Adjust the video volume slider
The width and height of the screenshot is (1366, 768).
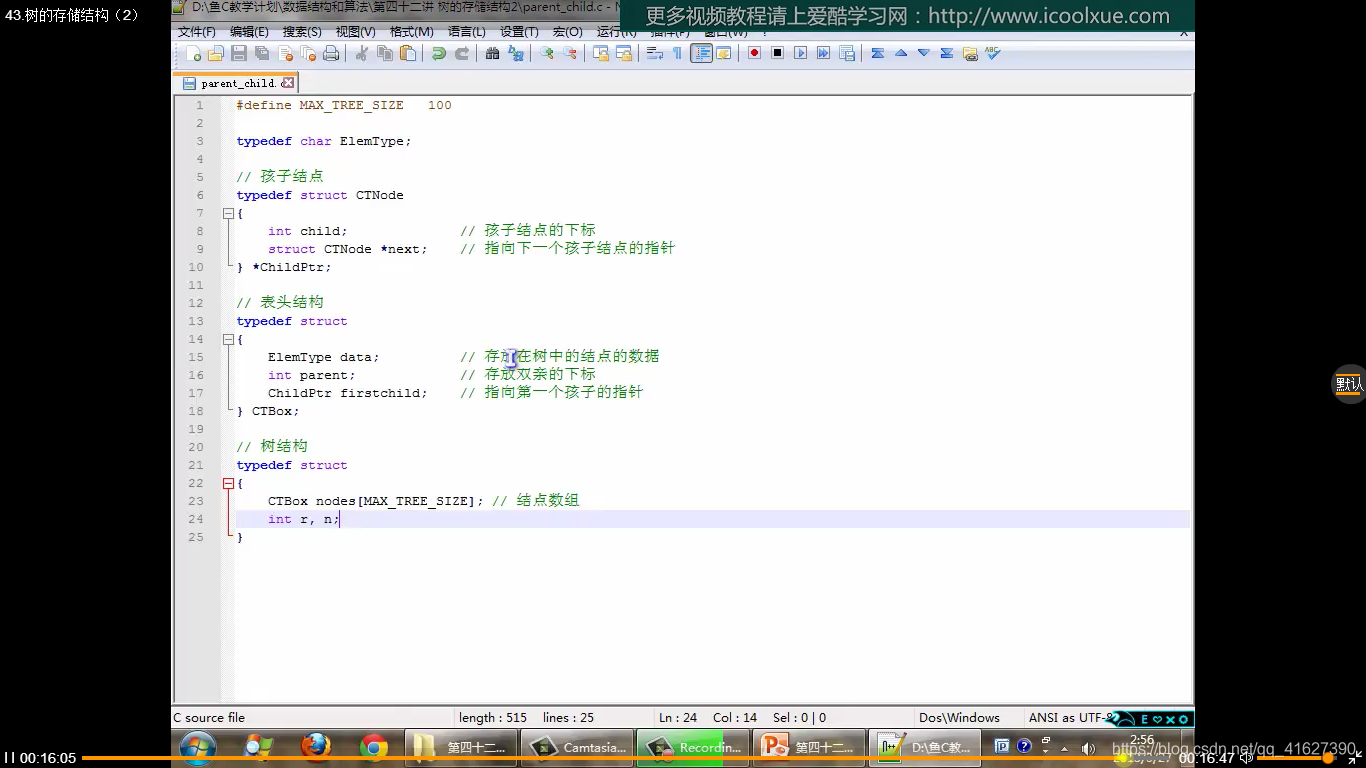[1297, 758]
